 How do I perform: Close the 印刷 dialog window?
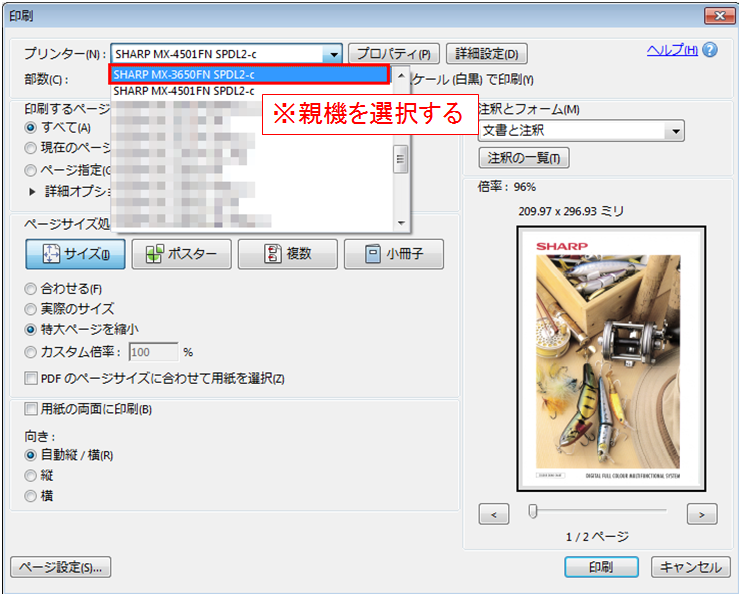[719, 16]
